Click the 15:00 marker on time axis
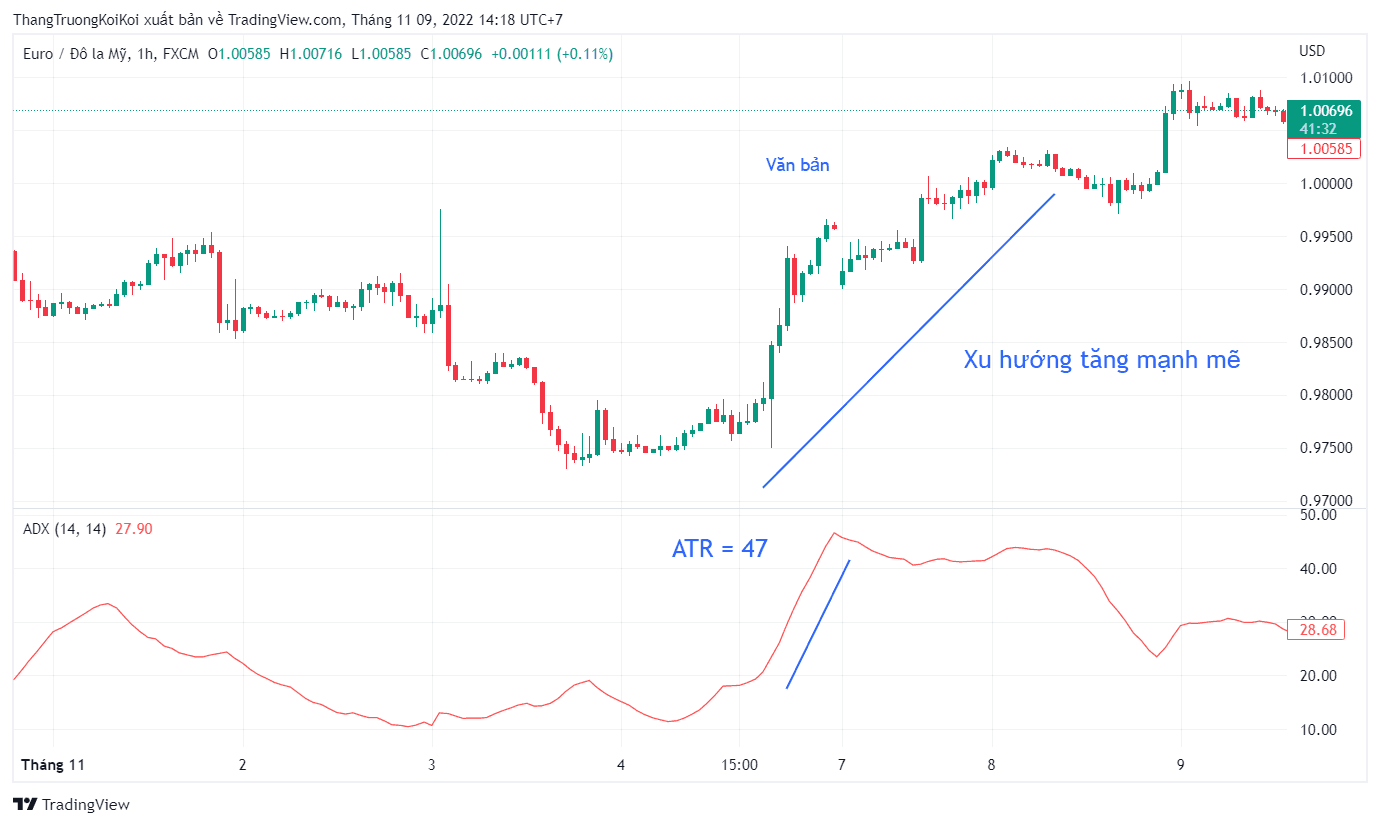1380x826 pixels. 739,765
